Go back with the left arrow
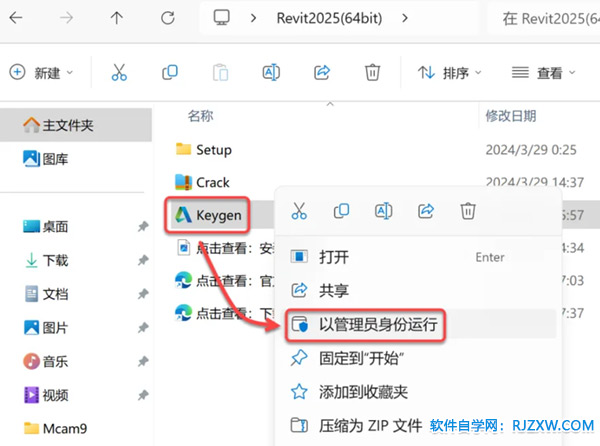The image size is (600, 446). click(x=16, y=18)
